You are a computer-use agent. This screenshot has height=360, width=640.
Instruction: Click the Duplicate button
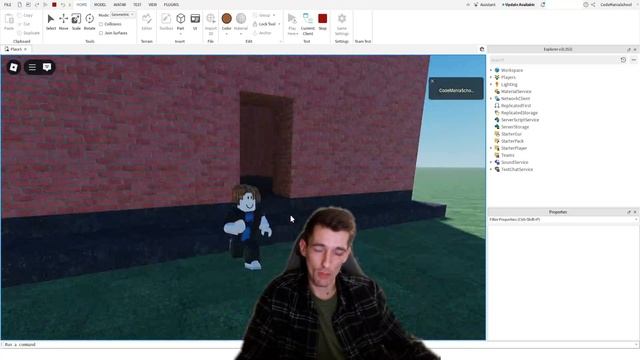tap(29, 33)
